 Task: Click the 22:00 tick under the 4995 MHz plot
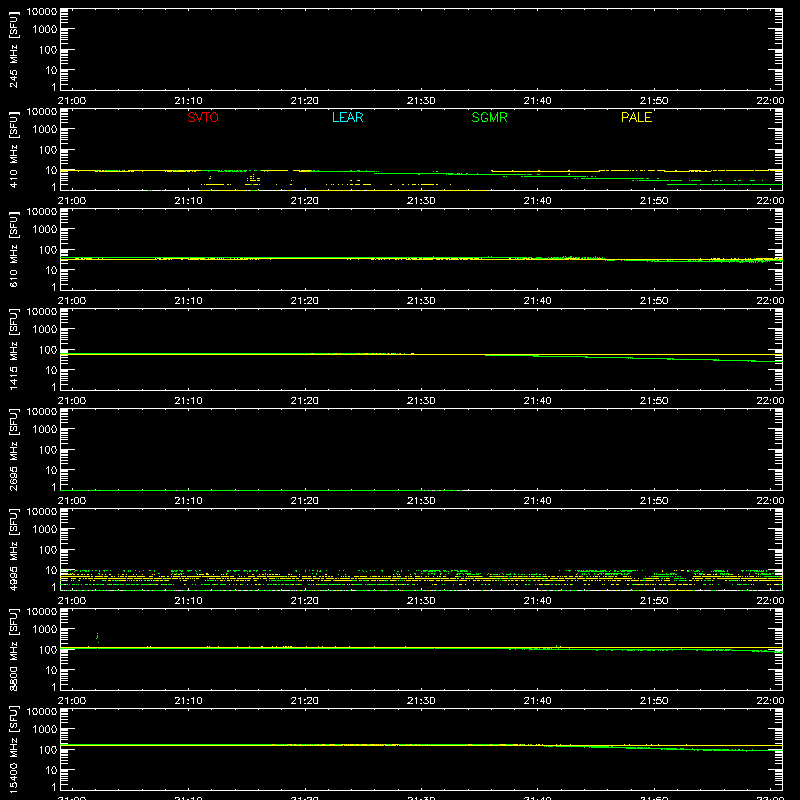pos(770,601)
